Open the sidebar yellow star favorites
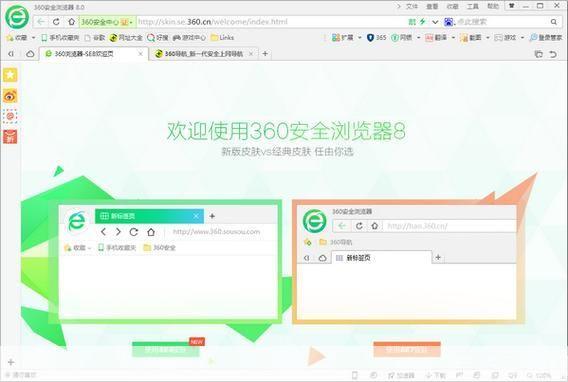The width and height of the screenshot is (568, 382). tap(10, 75)
